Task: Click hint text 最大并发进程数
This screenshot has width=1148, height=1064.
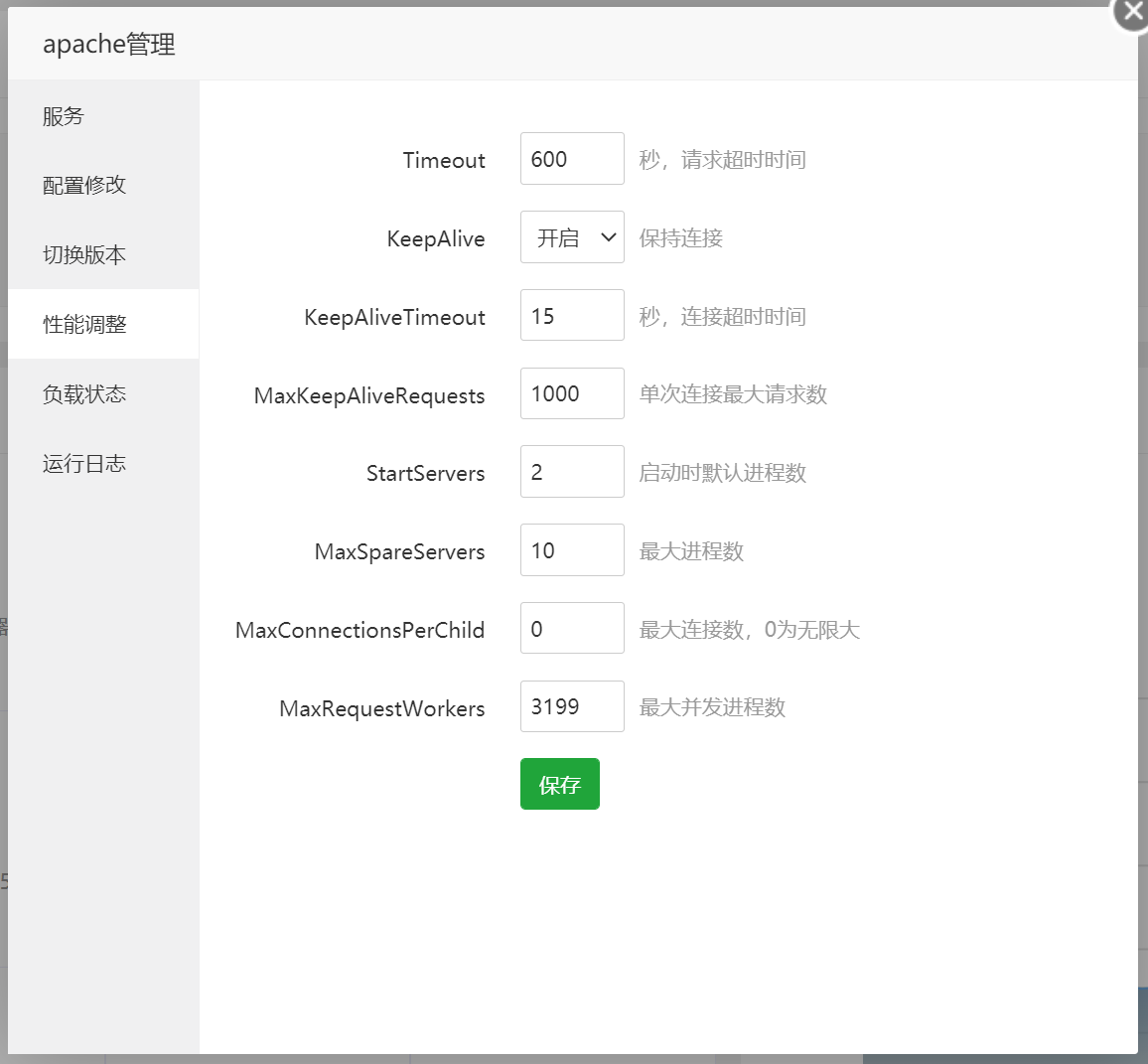Action: (712, 707)
